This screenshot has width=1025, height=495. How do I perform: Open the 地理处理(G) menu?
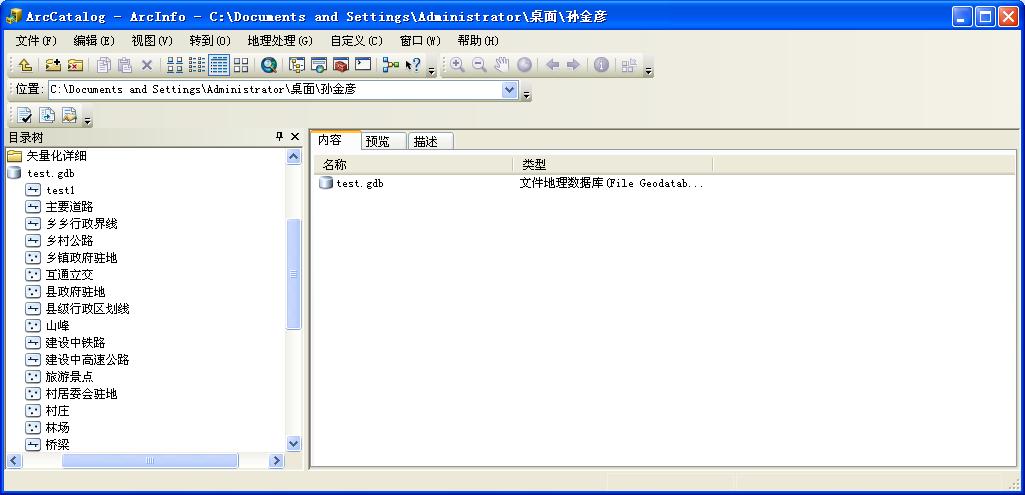280,41
